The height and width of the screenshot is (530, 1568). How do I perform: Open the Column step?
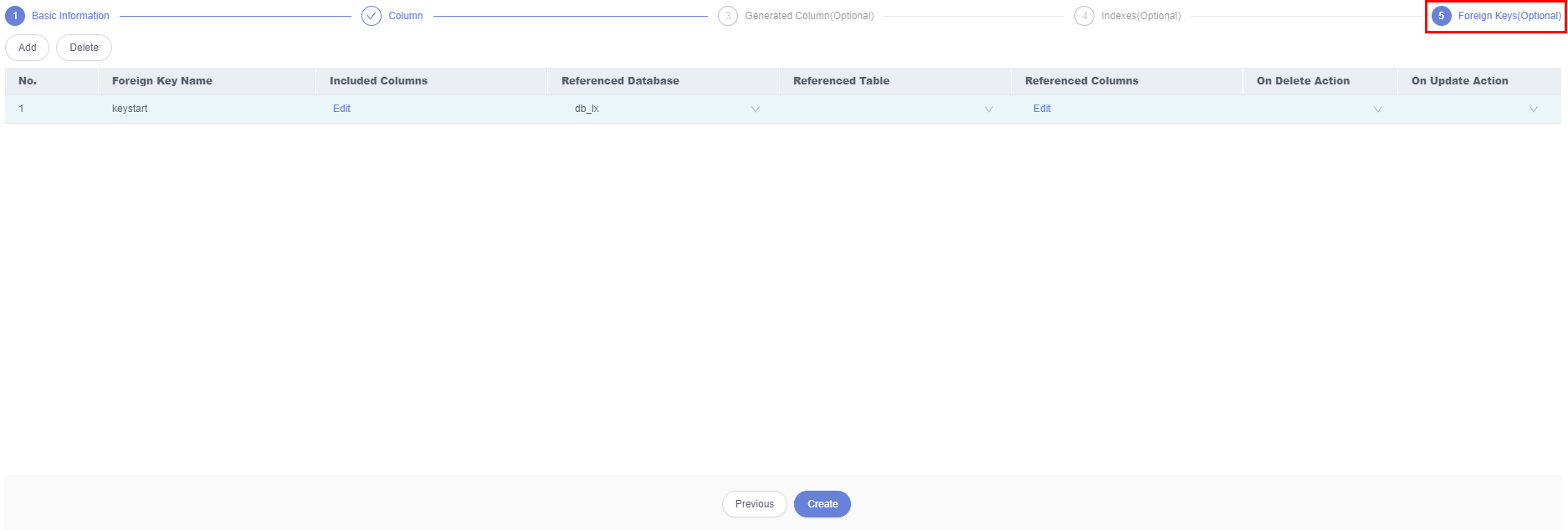click(x=405, y=16)
